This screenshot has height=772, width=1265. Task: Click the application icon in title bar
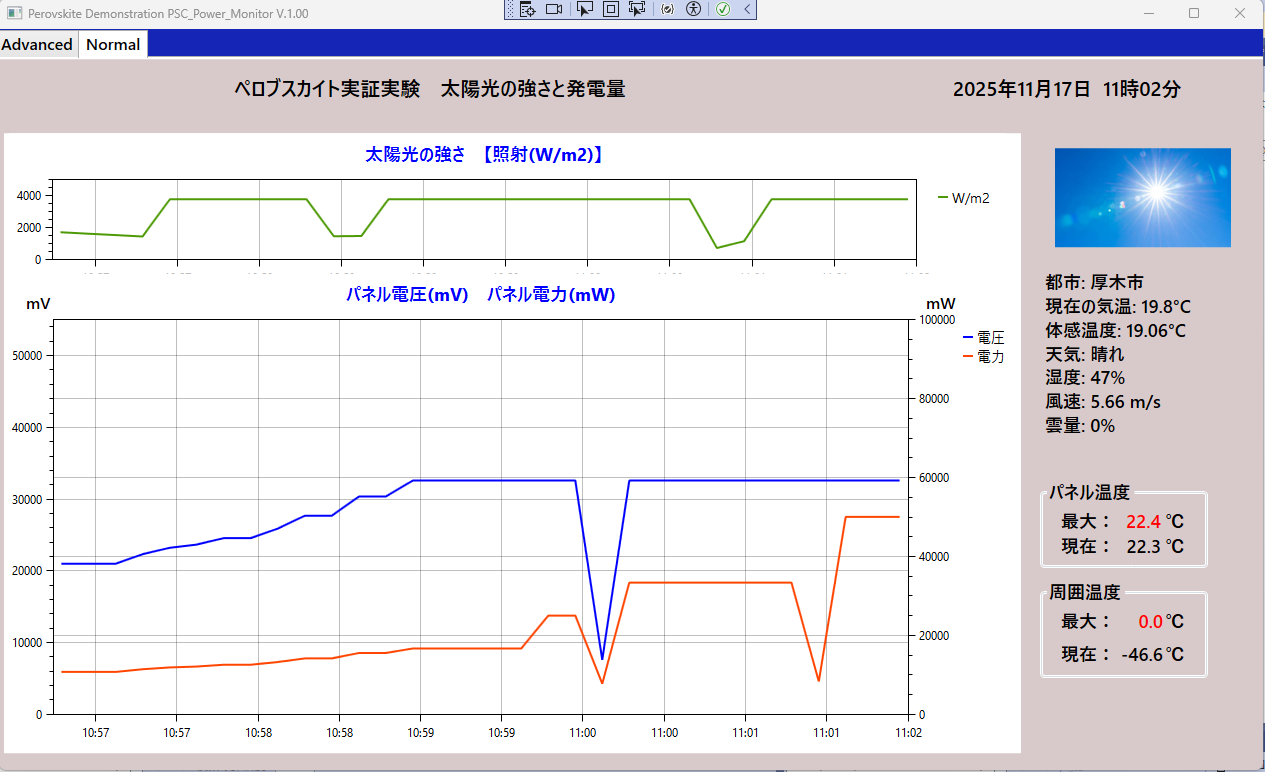14,13
